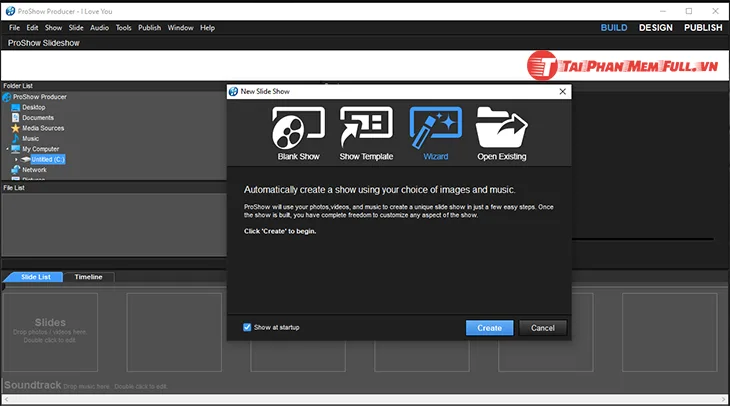Close the New Slide Show dialog
The image size is (730, 406).
[x=562, y=91]
